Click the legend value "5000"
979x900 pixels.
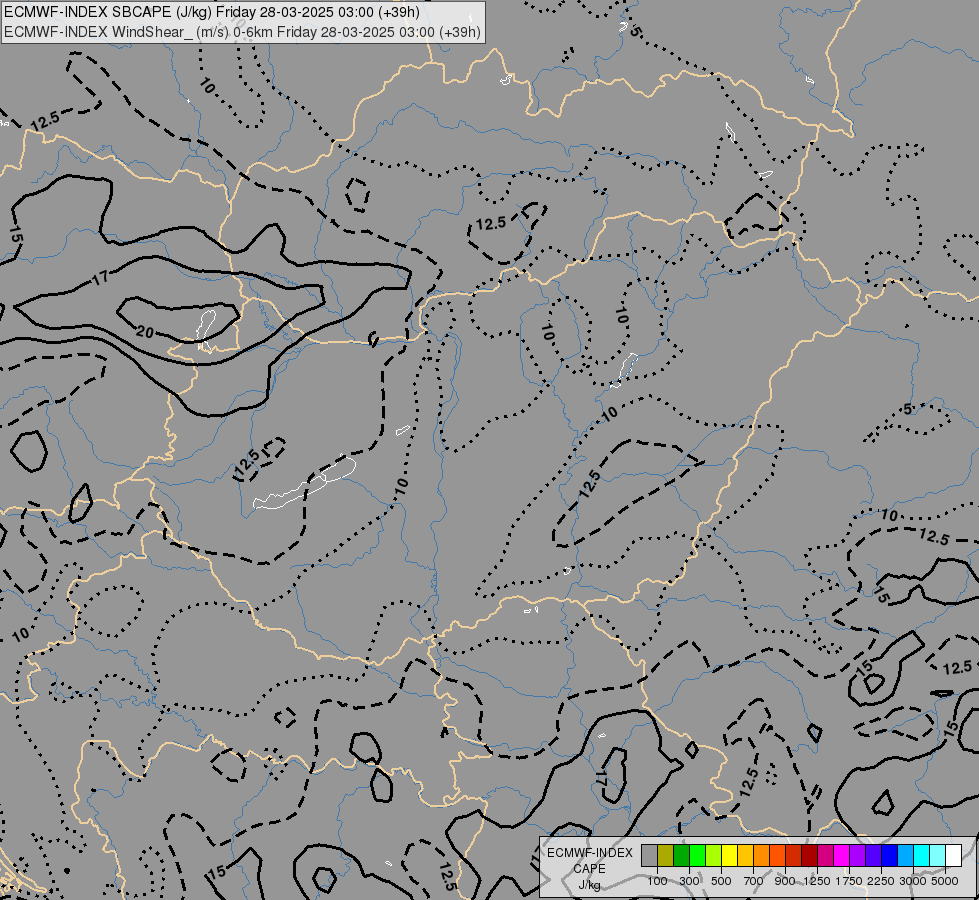coord(945,881)
